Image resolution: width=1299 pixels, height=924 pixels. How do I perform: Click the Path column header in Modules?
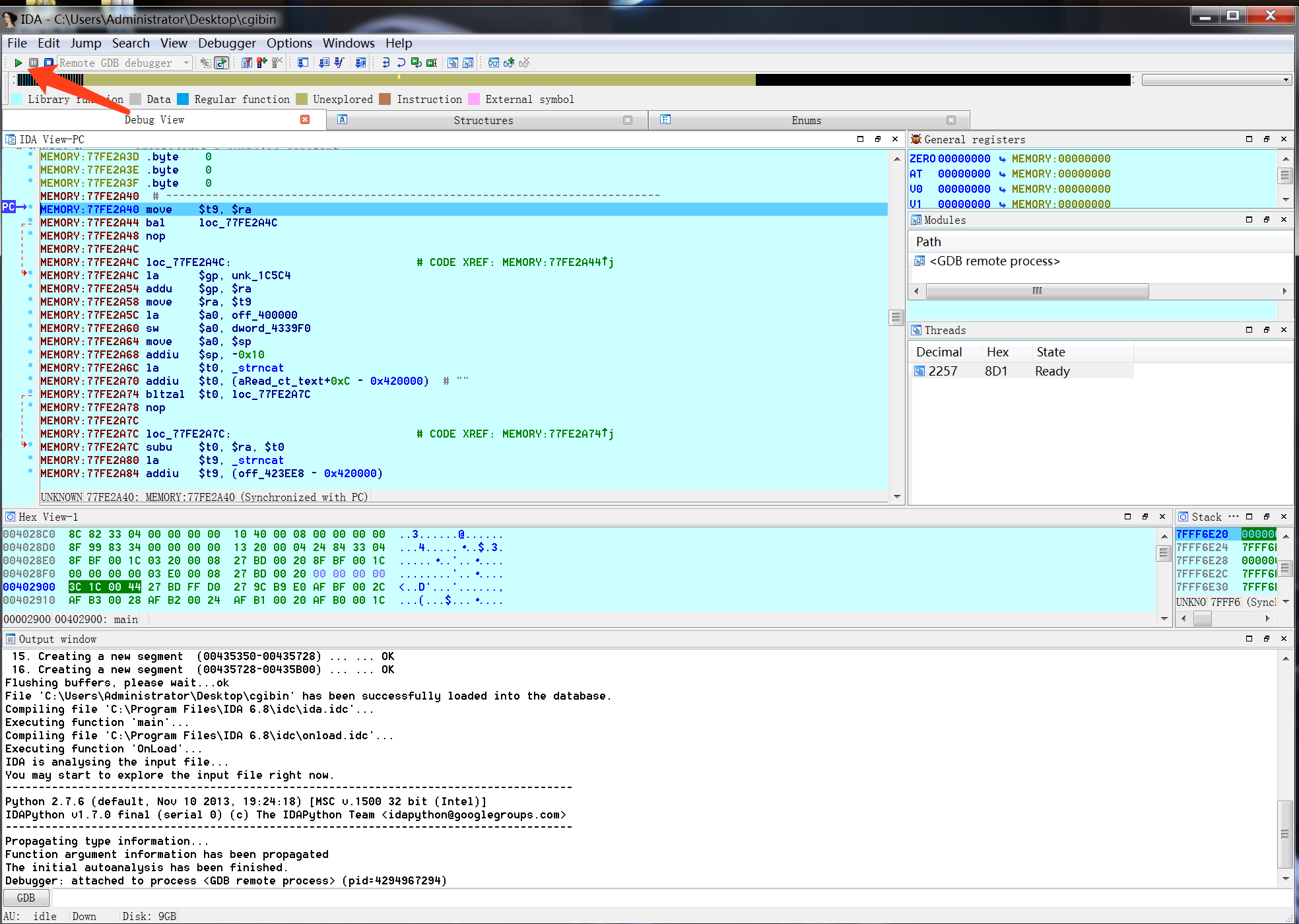click(929, 242)
